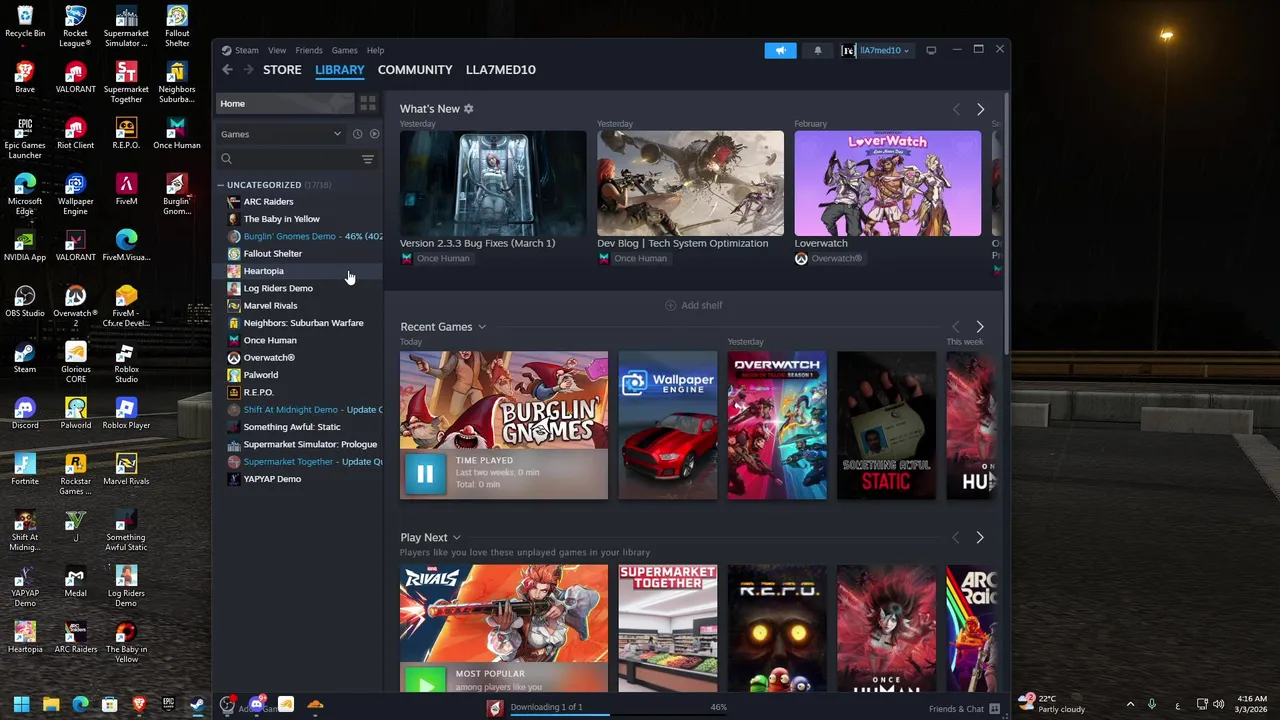Viewport: 1280px width, 720px height.
Task: Select library Home button
Action: tap(285, 103)
